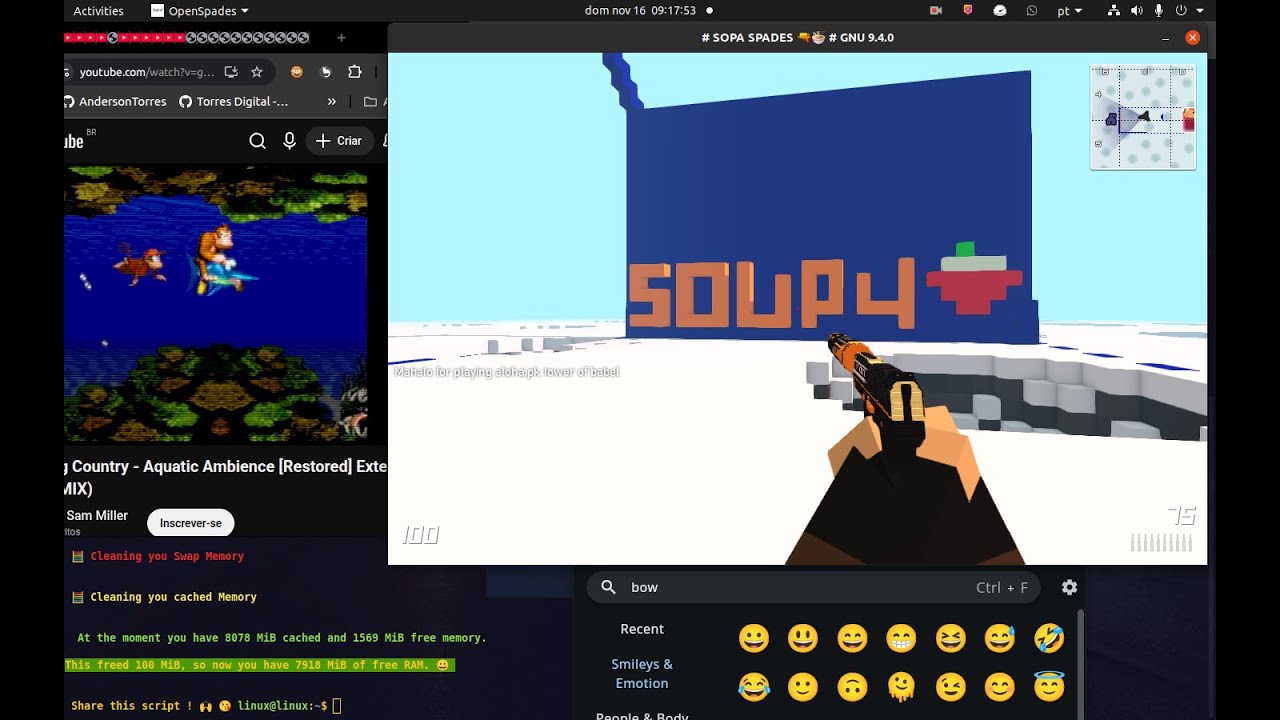Click the YouTube search magnifier icon
Screen dimensions: 1280x720
257,141
